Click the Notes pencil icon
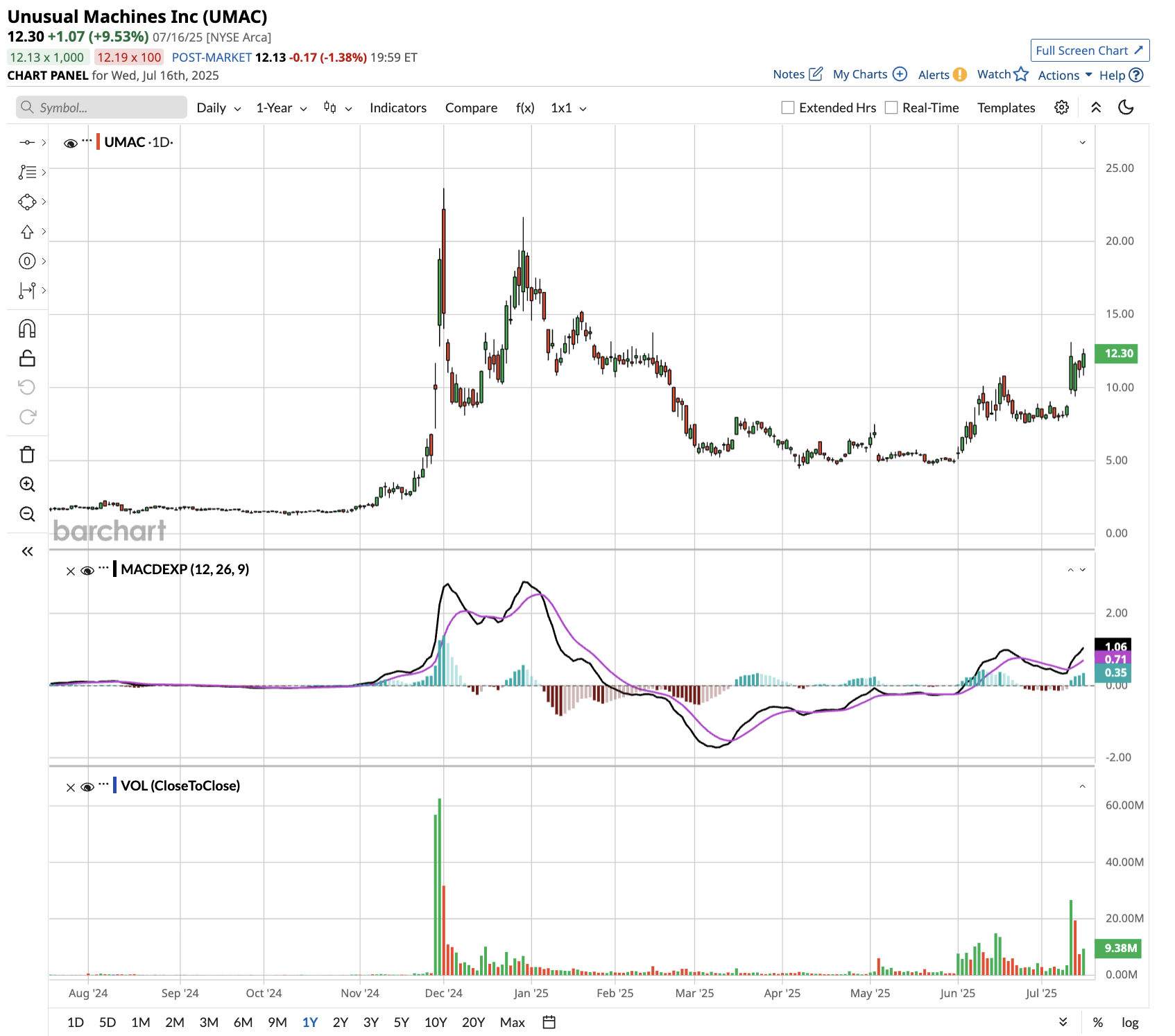1175x1036 pixels. pyautogui.click(x=816, y=74)
